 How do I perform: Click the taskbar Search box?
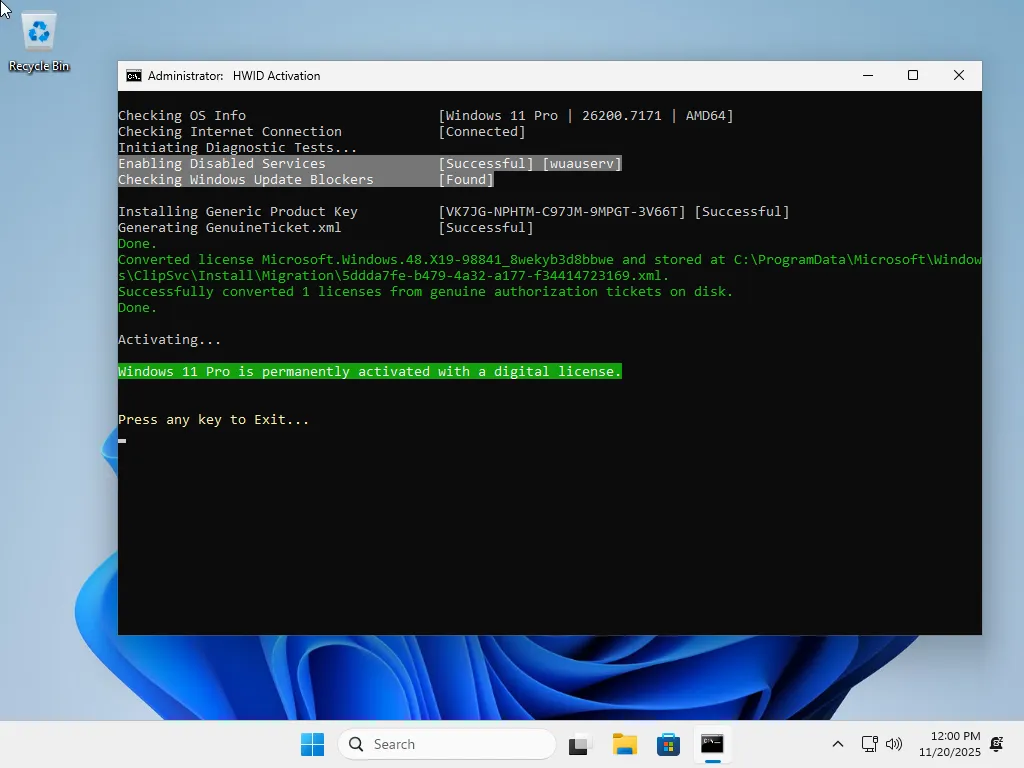[447, 744]
